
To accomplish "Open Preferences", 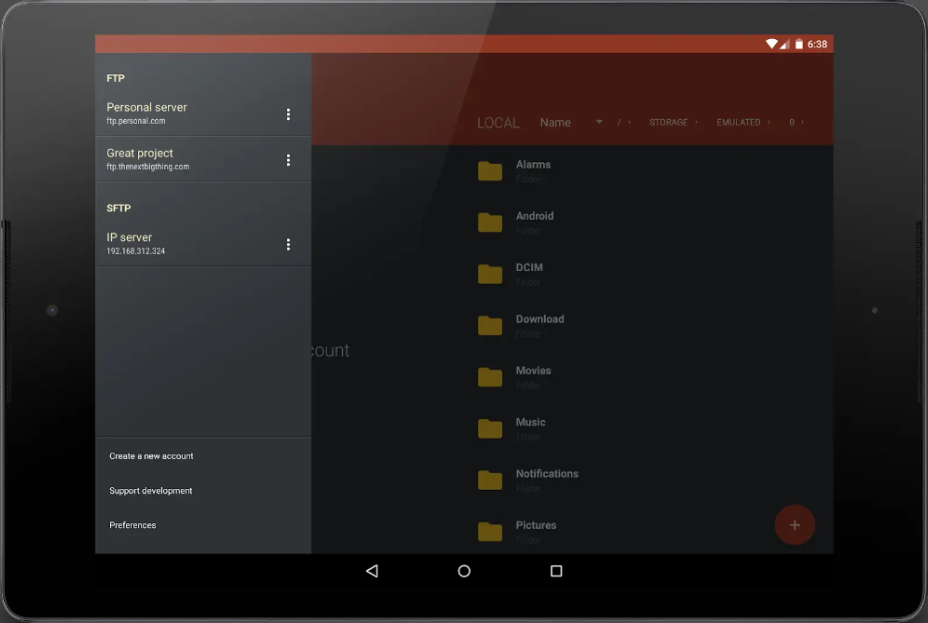I will [x=133, y=525].
